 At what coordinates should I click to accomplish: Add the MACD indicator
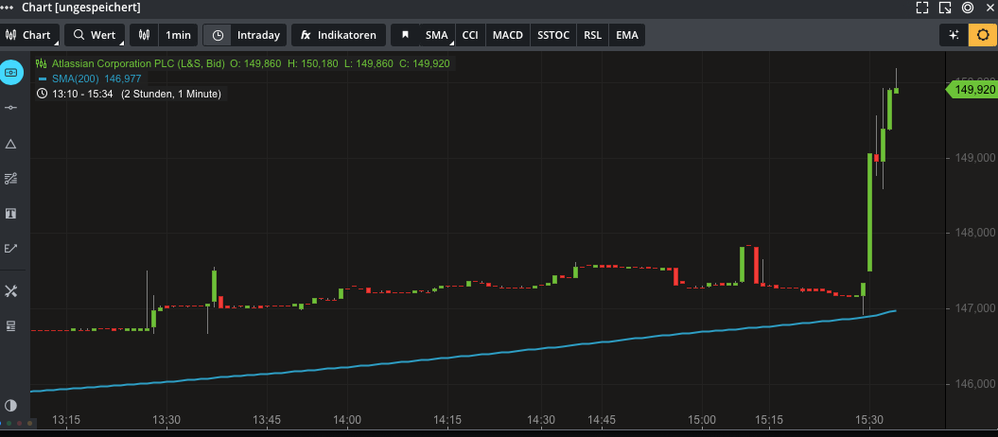[x=507, y=35]
